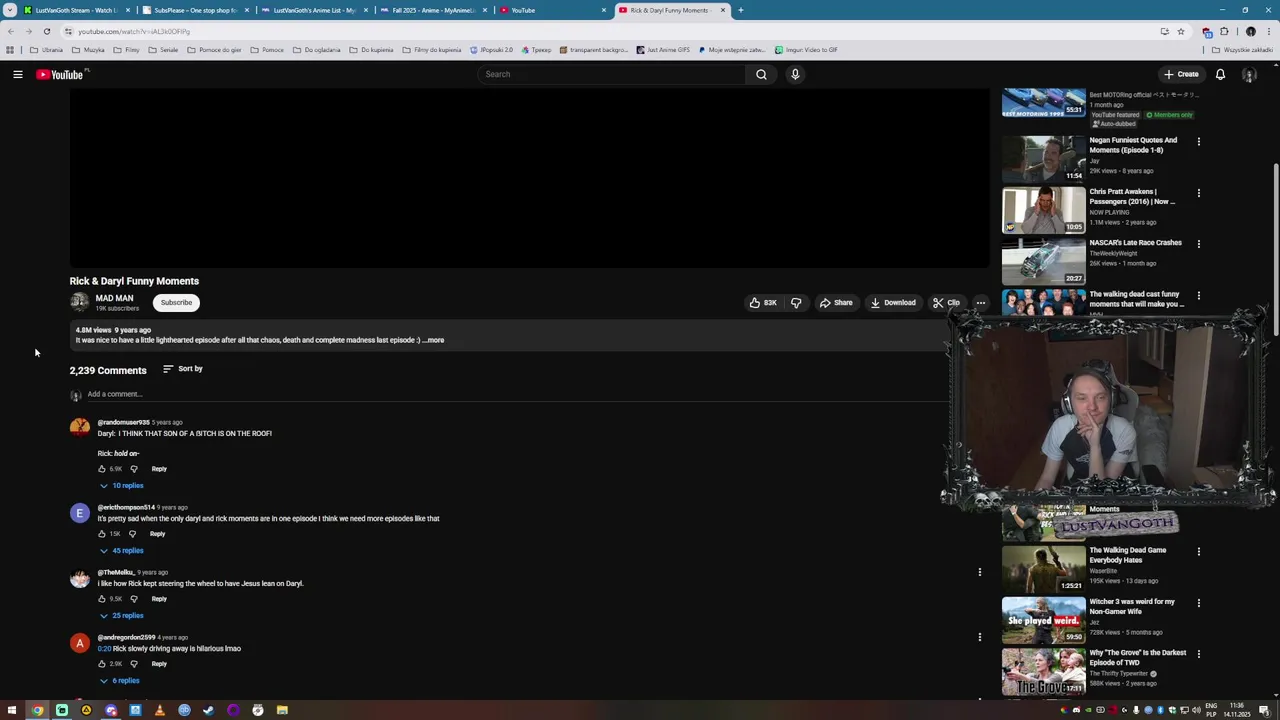This screenshot has height=720, width=1280.
Task: Open menu for The Walking Dead Game video
Action: click(1198, 551)
